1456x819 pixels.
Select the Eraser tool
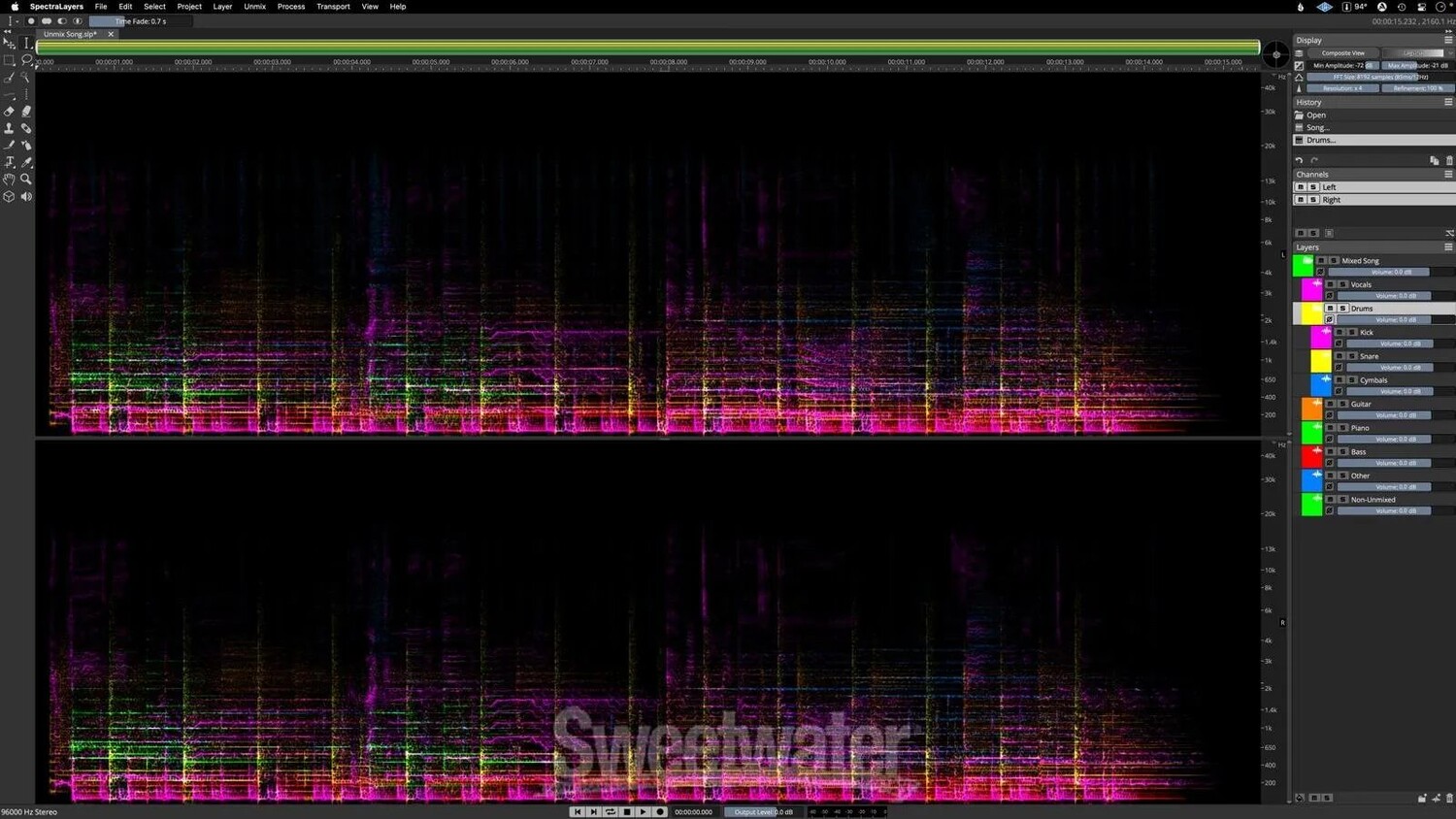click(x=10, y=112)
